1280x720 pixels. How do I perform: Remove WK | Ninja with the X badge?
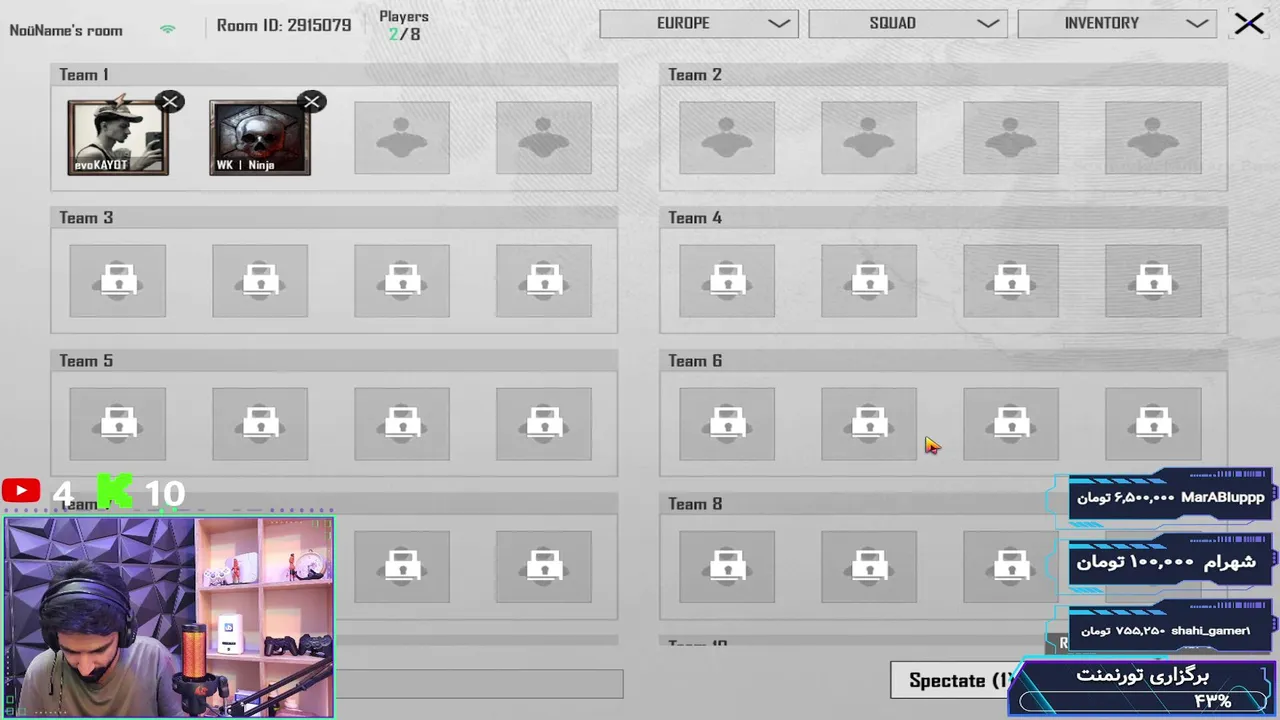tap(312, 102)
